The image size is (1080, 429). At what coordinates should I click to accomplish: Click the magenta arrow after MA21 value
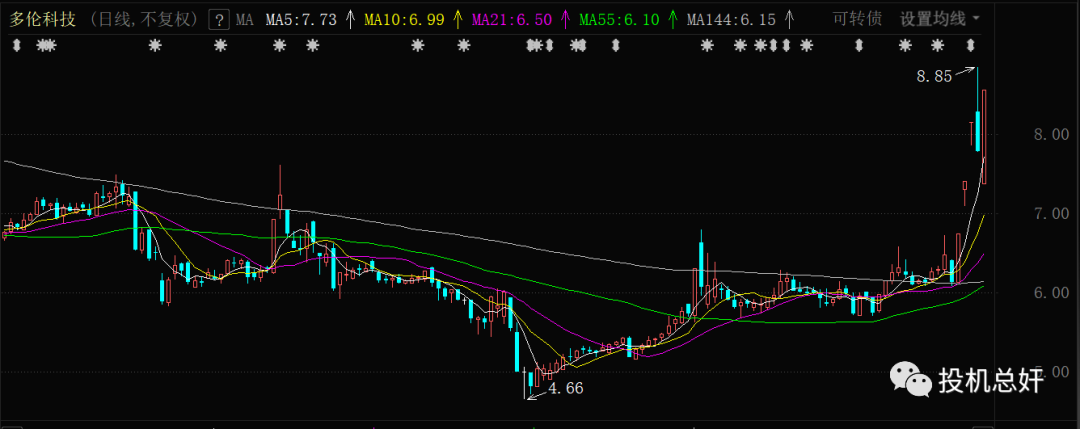[566, 19]
